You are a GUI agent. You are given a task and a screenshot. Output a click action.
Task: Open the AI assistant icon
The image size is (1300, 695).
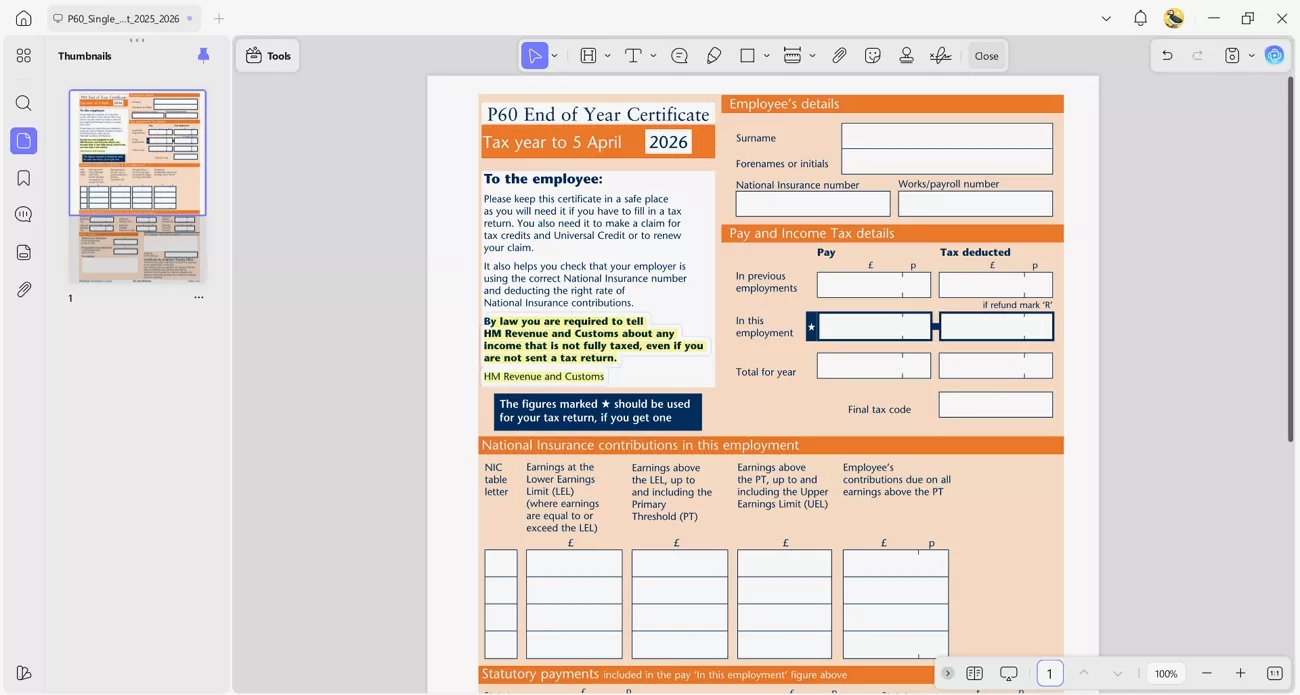click(x=1274, y=56)
